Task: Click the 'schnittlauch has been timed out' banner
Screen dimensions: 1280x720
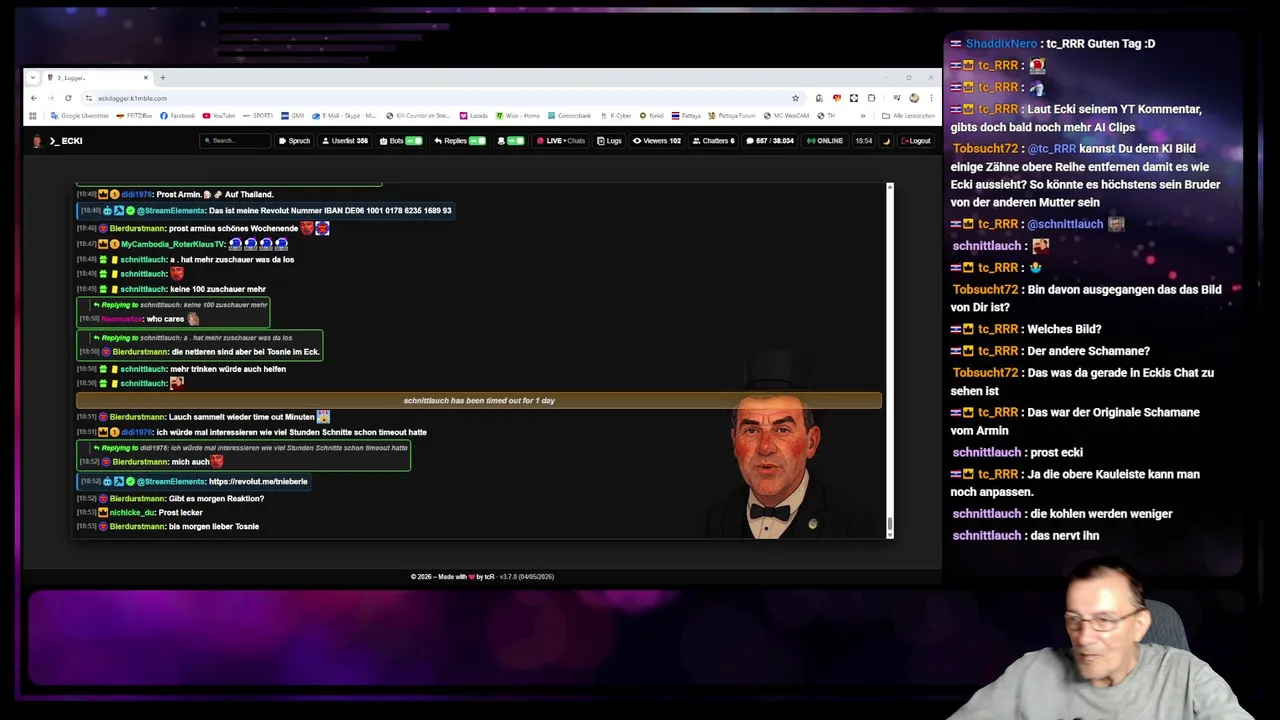Action: (479, 401)
